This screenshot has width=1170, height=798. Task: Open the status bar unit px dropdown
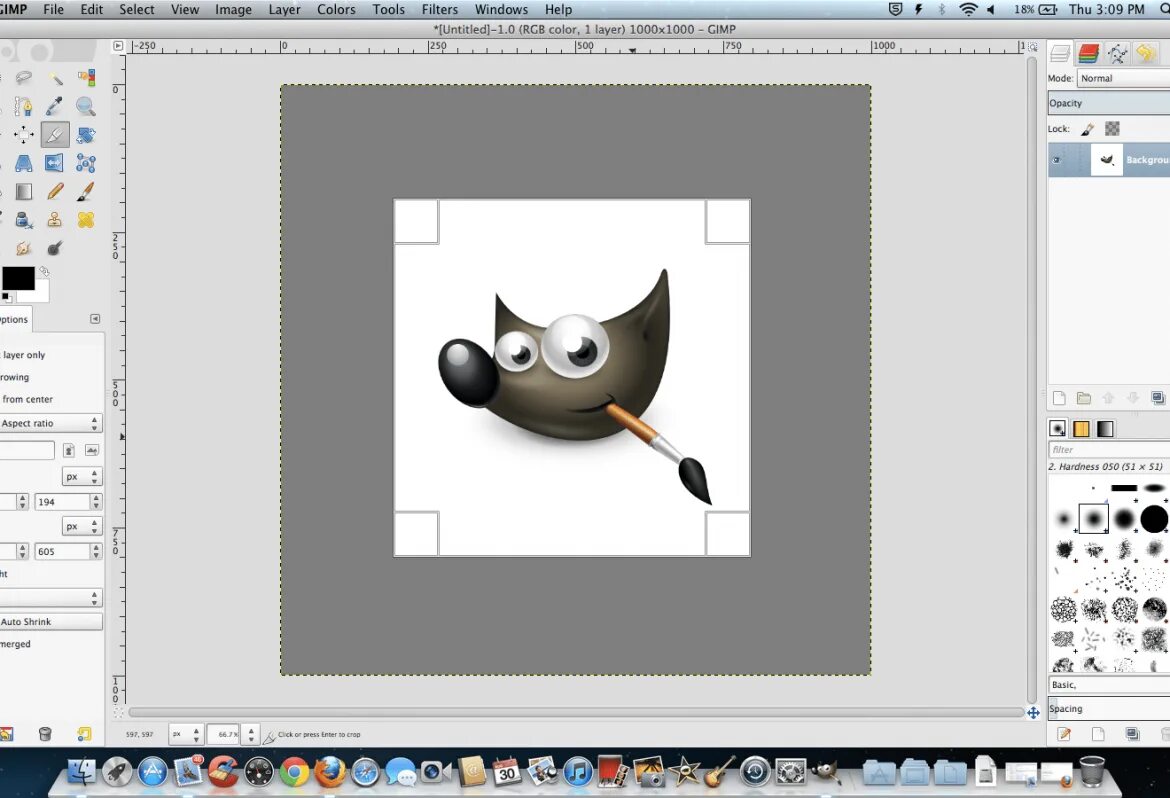(x=185, y=735)
